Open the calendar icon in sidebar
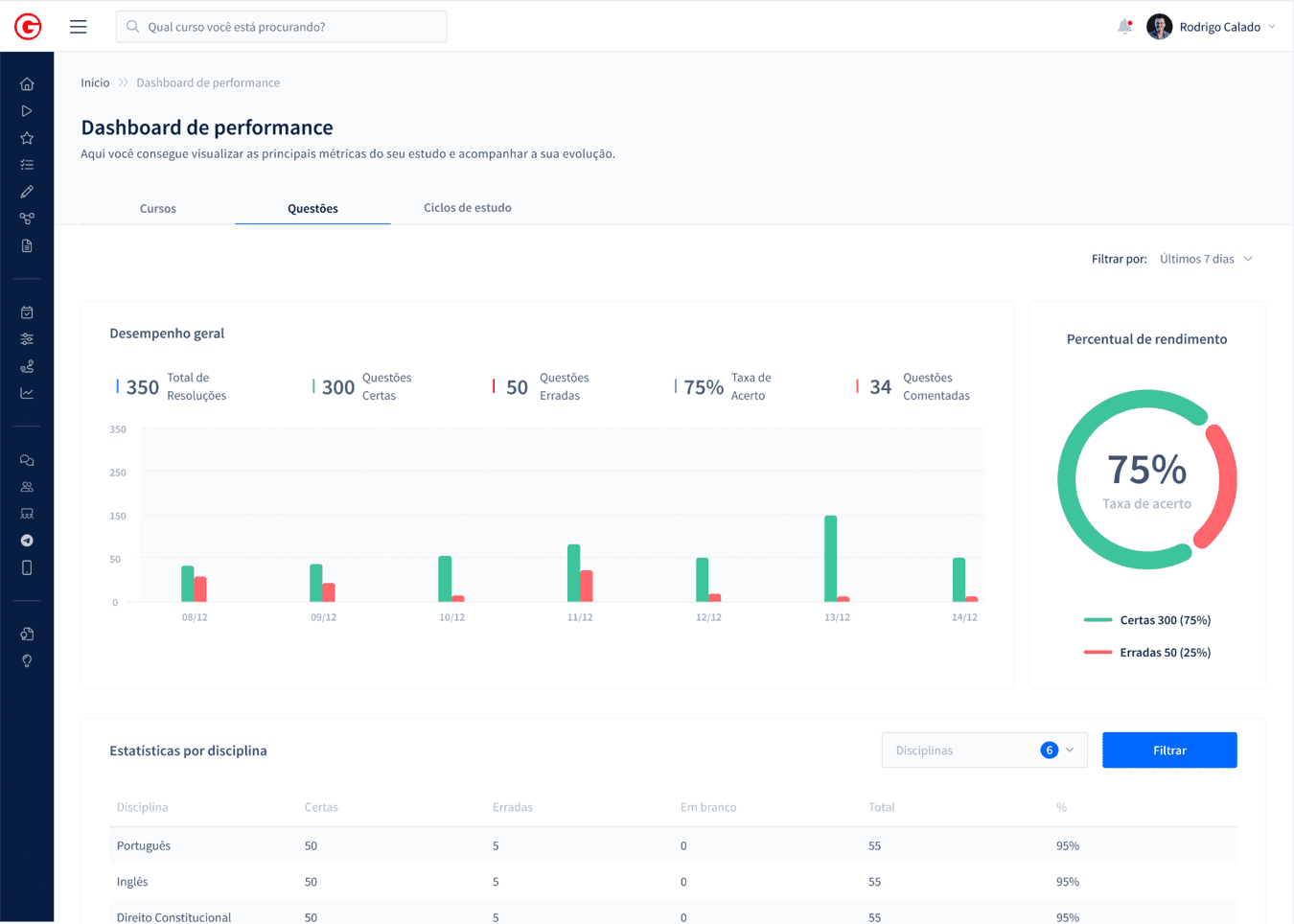The image size is (1294, 924). [27, 312]
